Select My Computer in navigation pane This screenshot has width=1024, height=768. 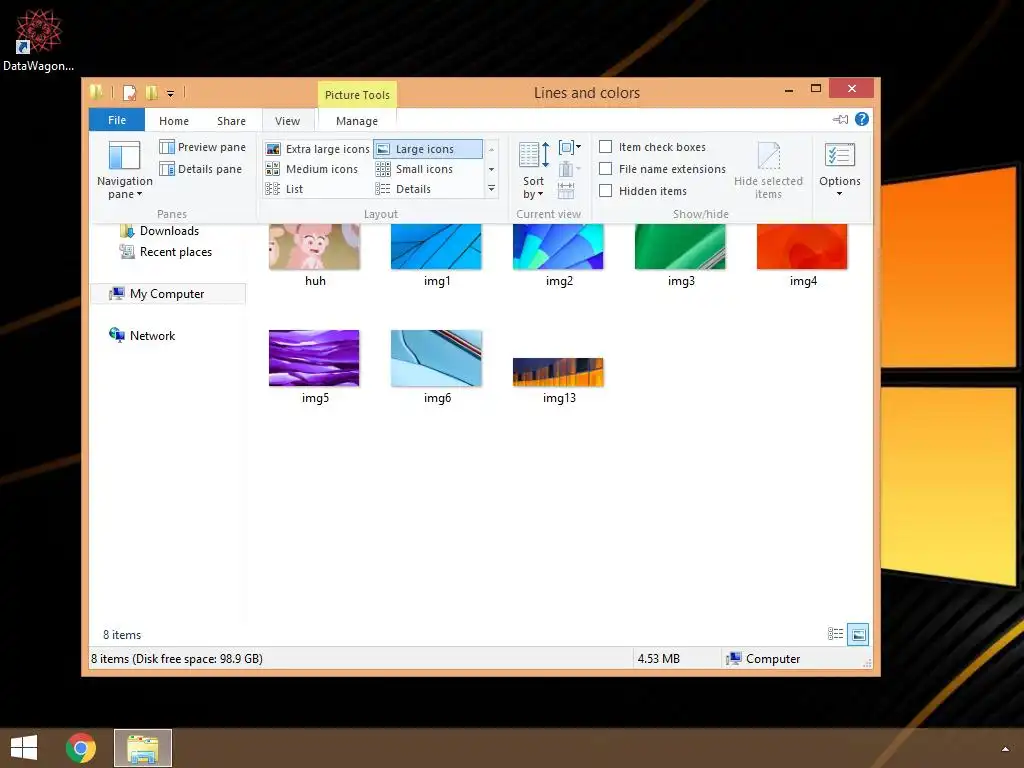168,294
